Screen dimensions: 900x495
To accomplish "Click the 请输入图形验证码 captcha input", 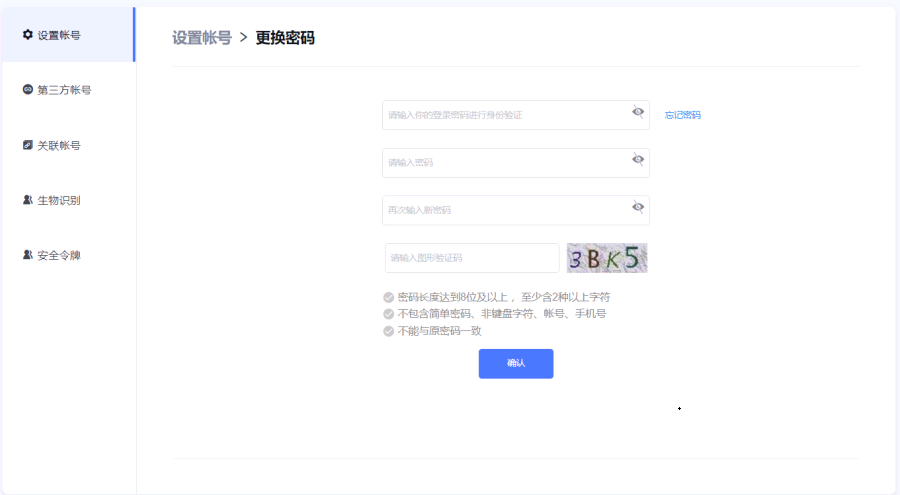I will click(x=471, y=258).
